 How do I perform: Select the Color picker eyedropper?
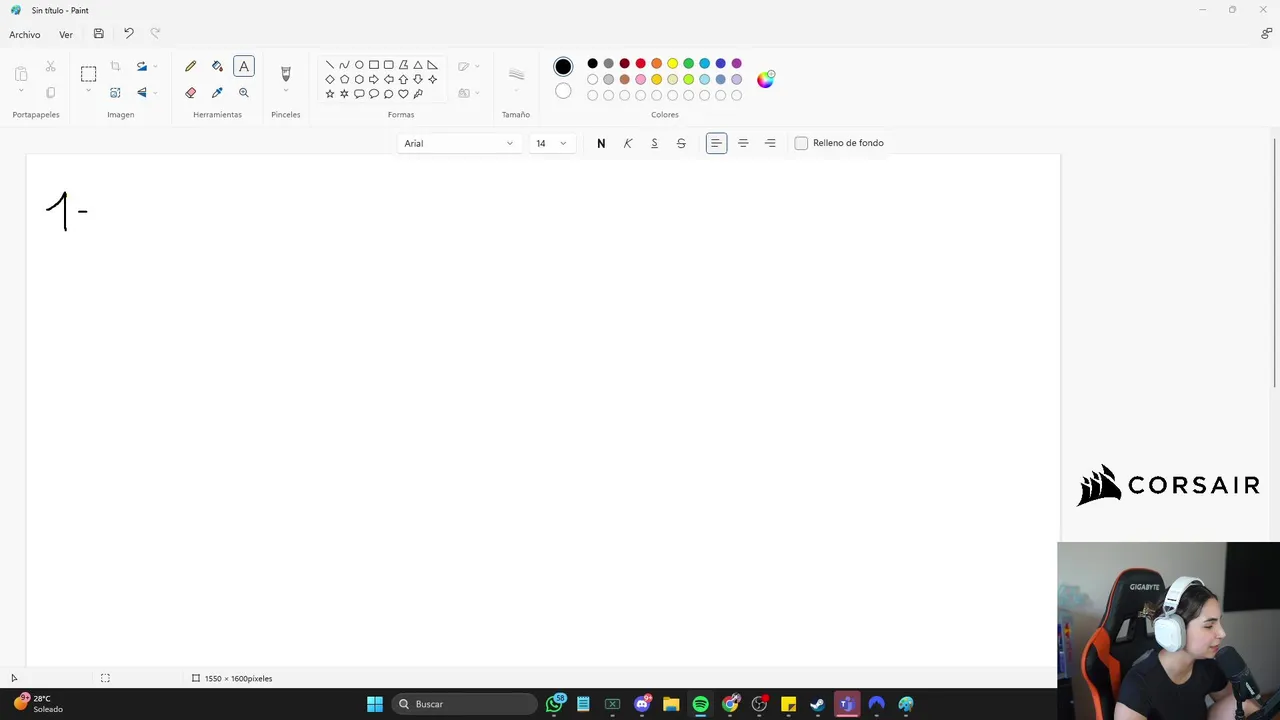coord(217,92)
